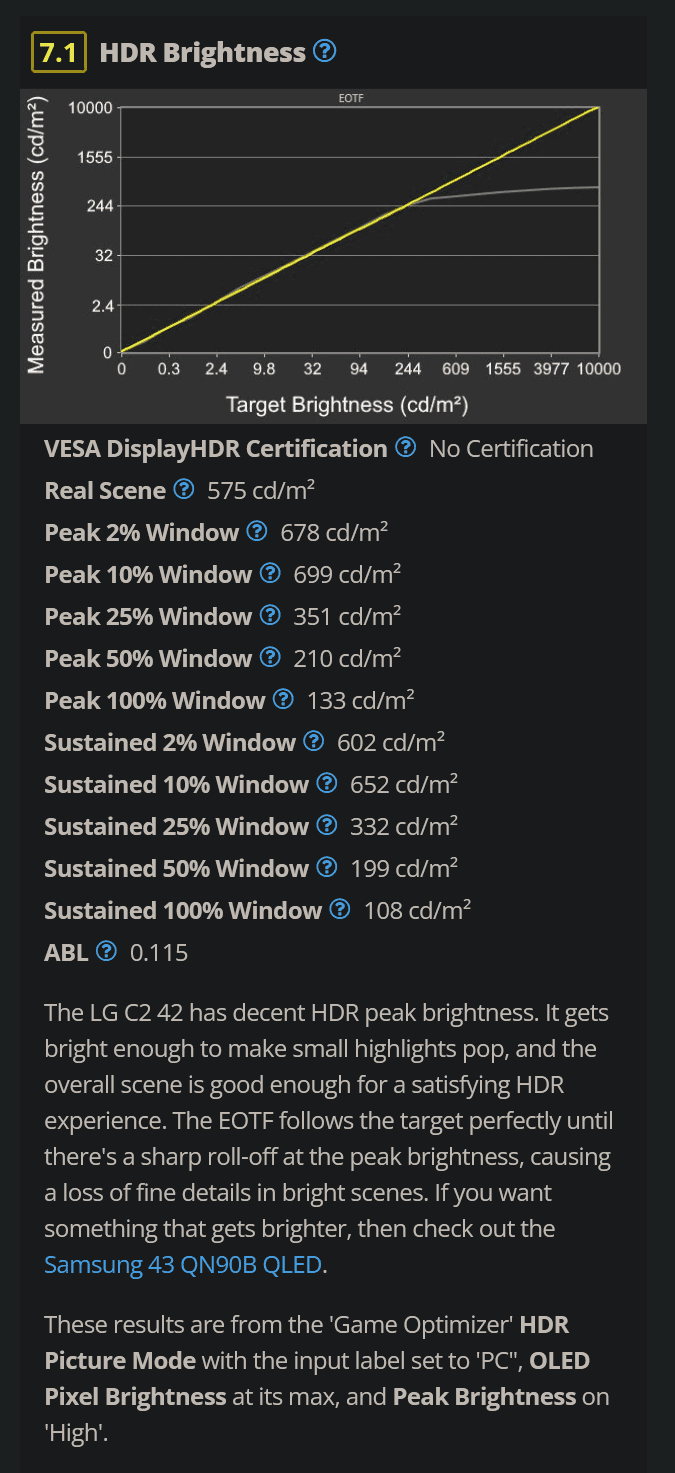Open the Samsung 43 QN90B QLED link
The height and width of the screenshot is (1473, 675).
click(x=183, y=1265)
